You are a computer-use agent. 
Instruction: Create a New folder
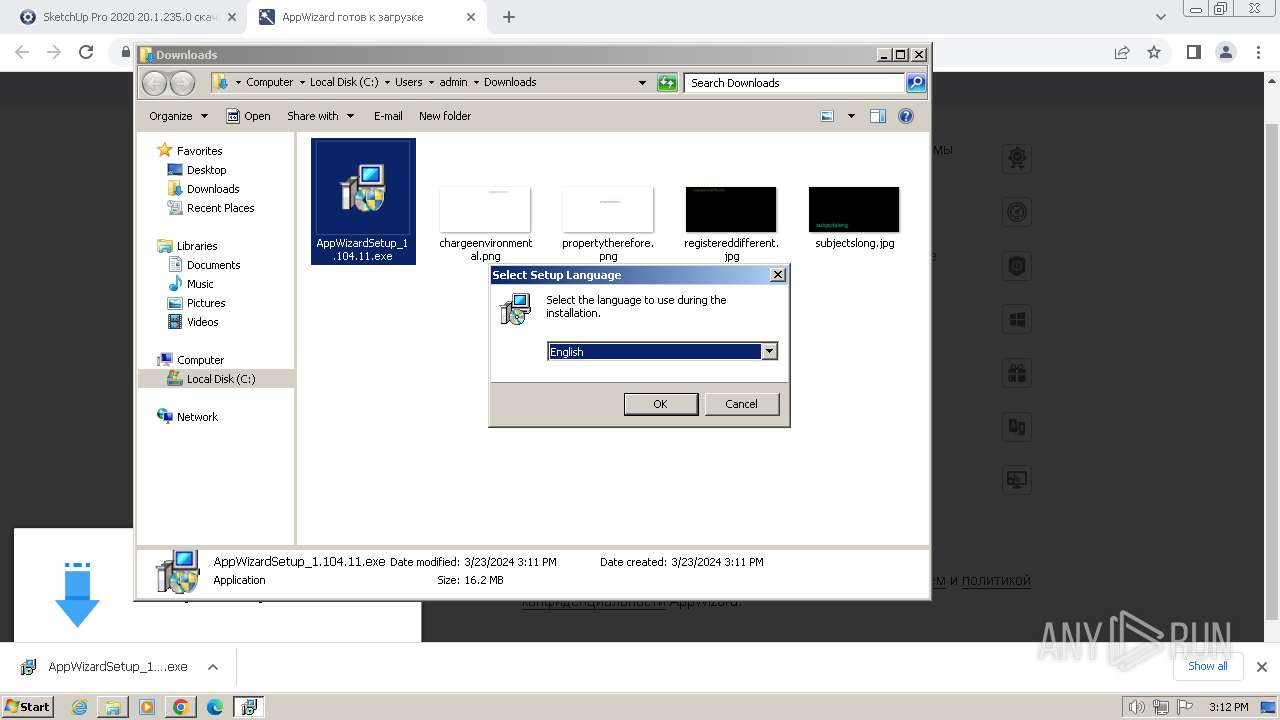click(445, 116)
